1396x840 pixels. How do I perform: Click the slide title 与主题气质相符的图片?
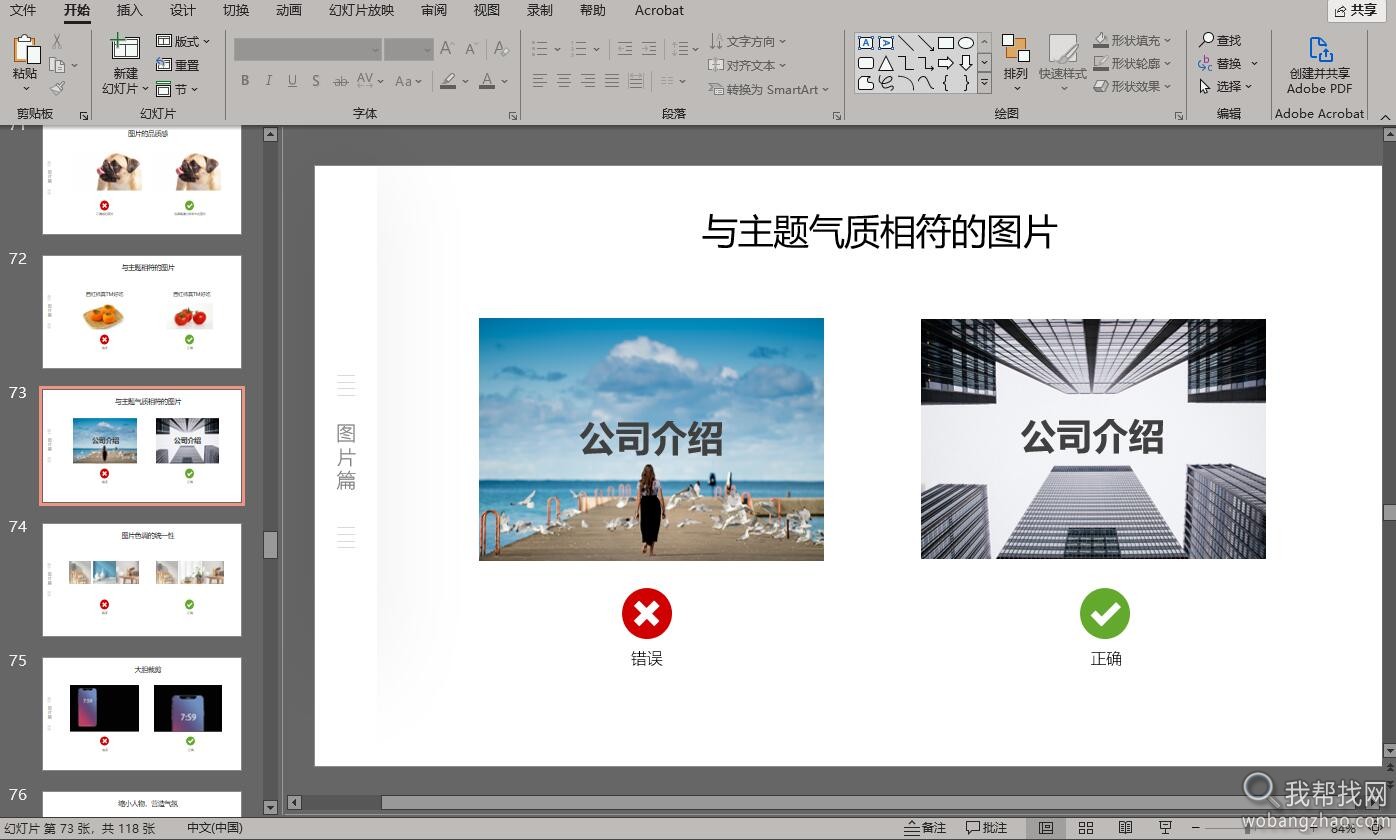(x=880, y=232)
